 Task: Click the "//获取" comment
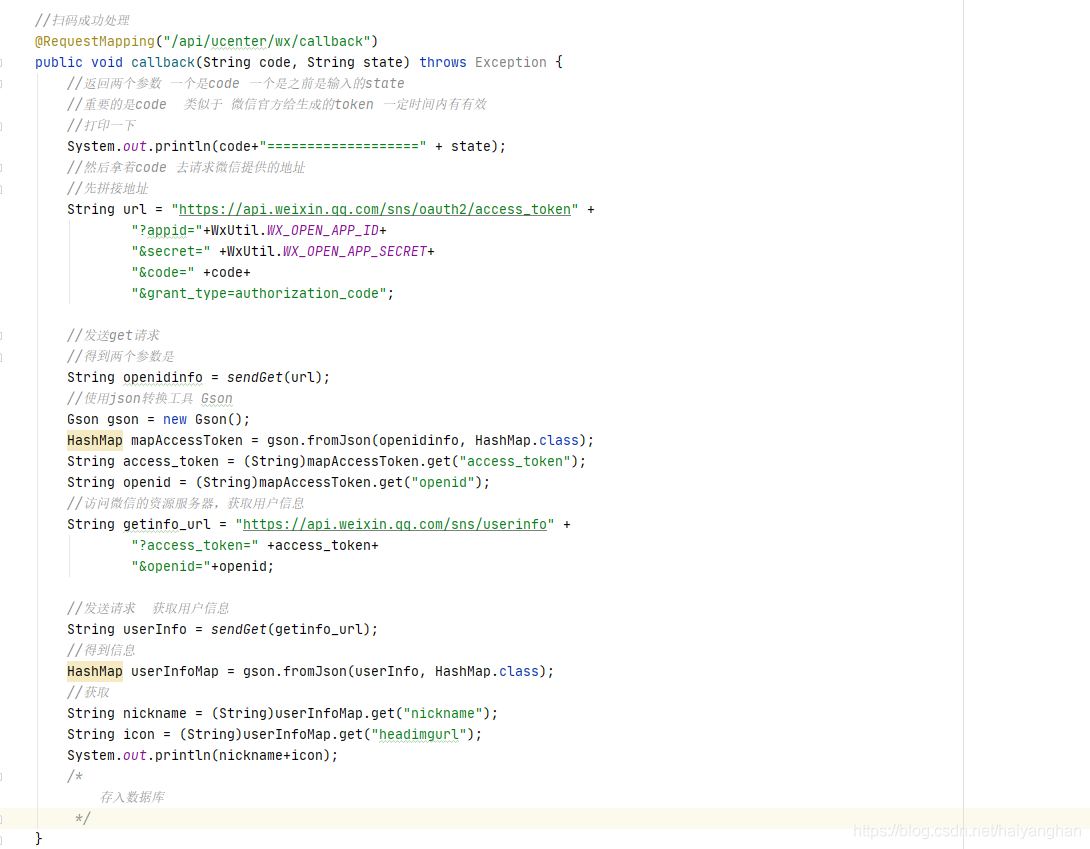(x=88, y=692)
